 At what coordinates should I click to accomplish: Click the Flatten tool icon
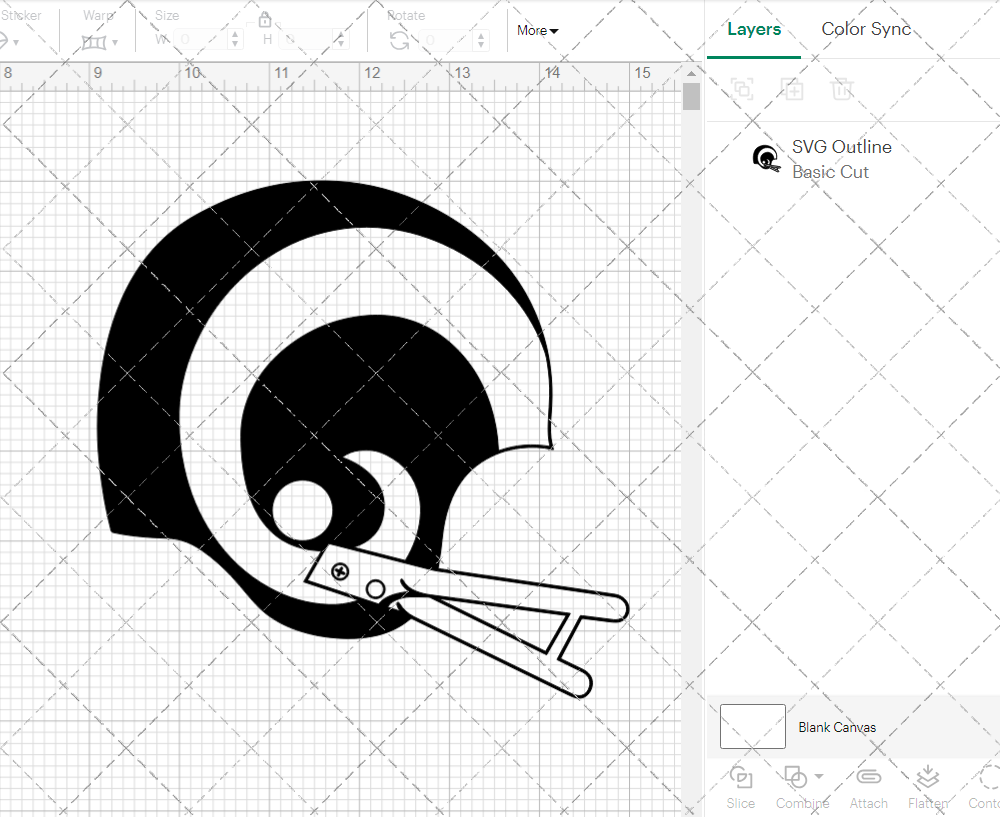(x=927, y=777)
